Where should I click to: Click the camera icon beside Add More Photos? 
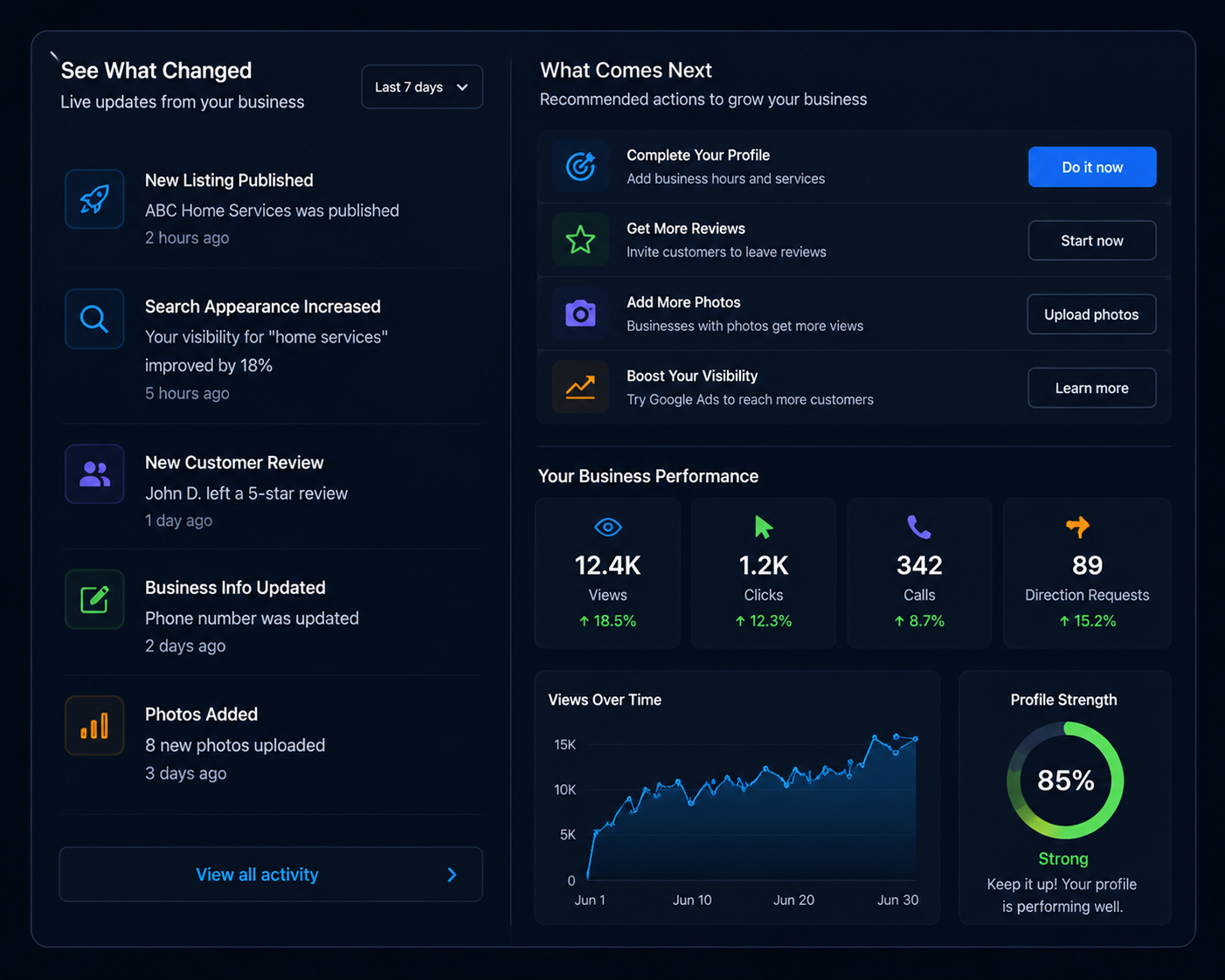(x=580, y=314)
